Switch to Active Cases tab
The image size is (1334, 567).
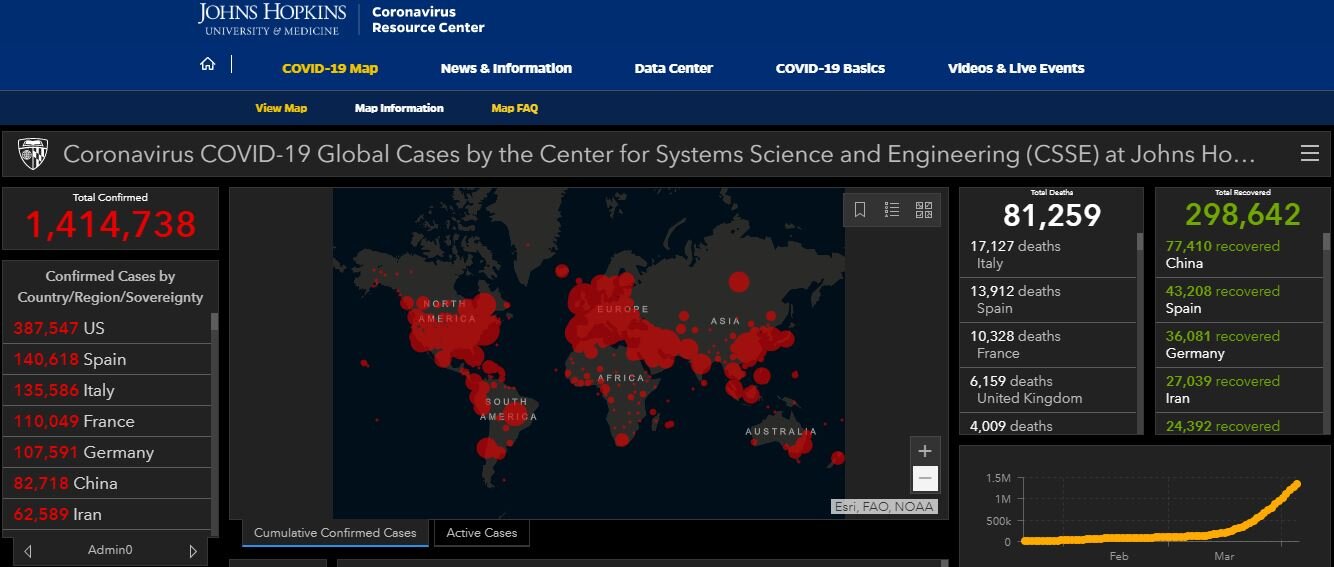tap(482, 533)
